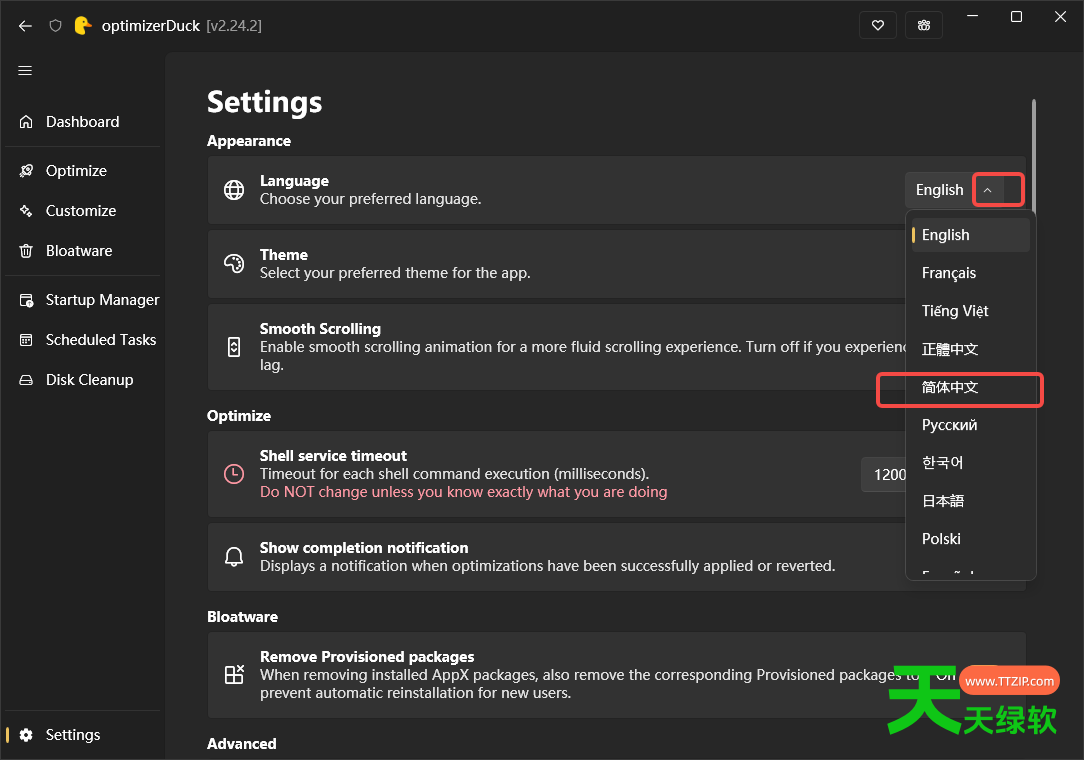Image resolution: width=1084 pixels, height=760 pixels.
Task: Choose 日本語 language option
Action: point(971,501)
